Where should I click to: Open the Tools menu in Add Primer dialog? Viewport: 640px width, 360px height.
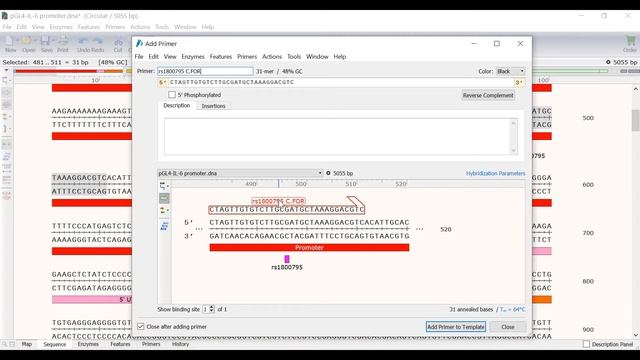[294, 56]
